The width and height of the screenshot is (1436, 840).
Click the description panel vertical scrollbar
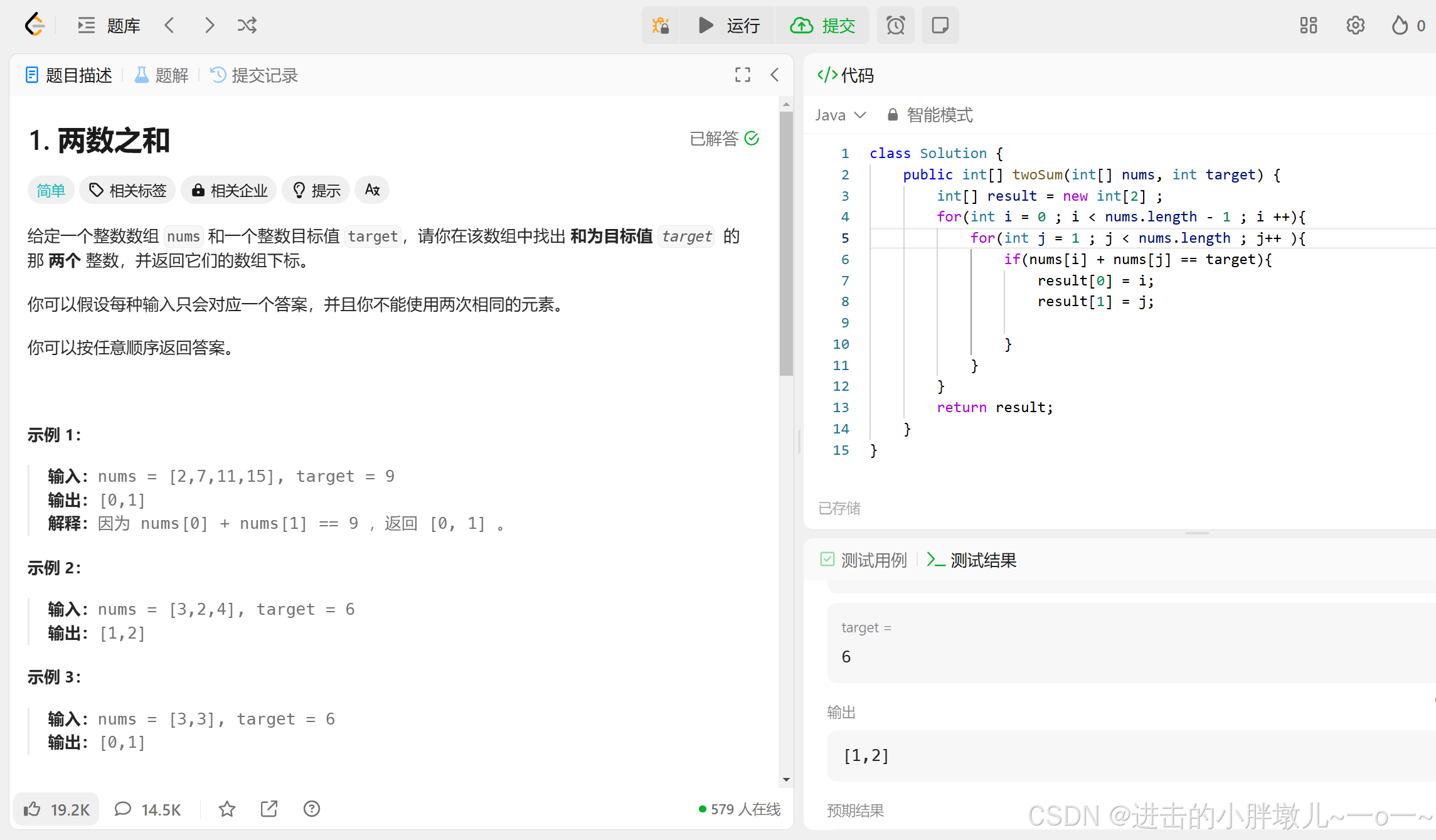pos(786,245)
